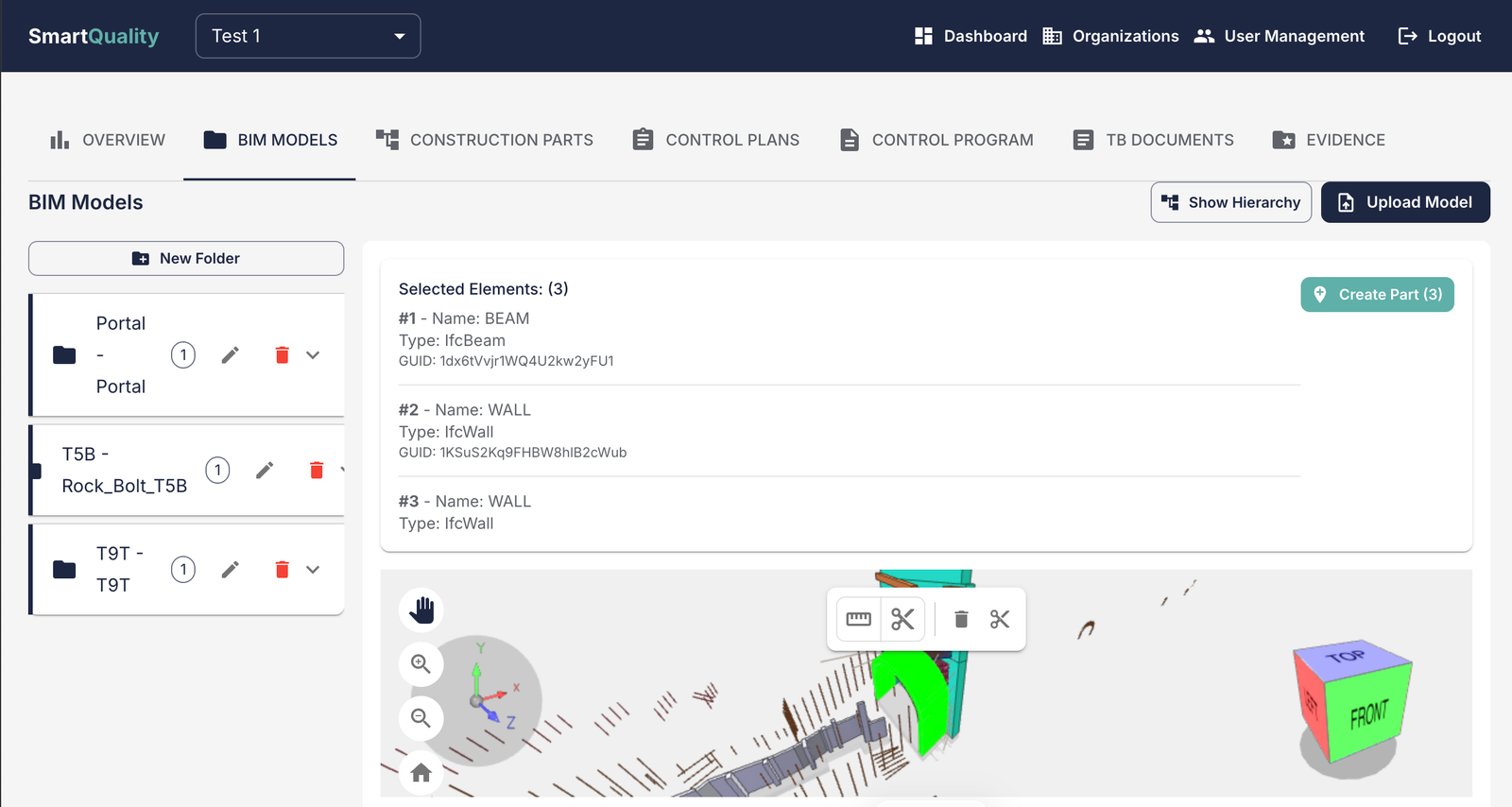Log out of SmartQuality
Viewport: 1512px width, 807px height.
coord(1439,36)
